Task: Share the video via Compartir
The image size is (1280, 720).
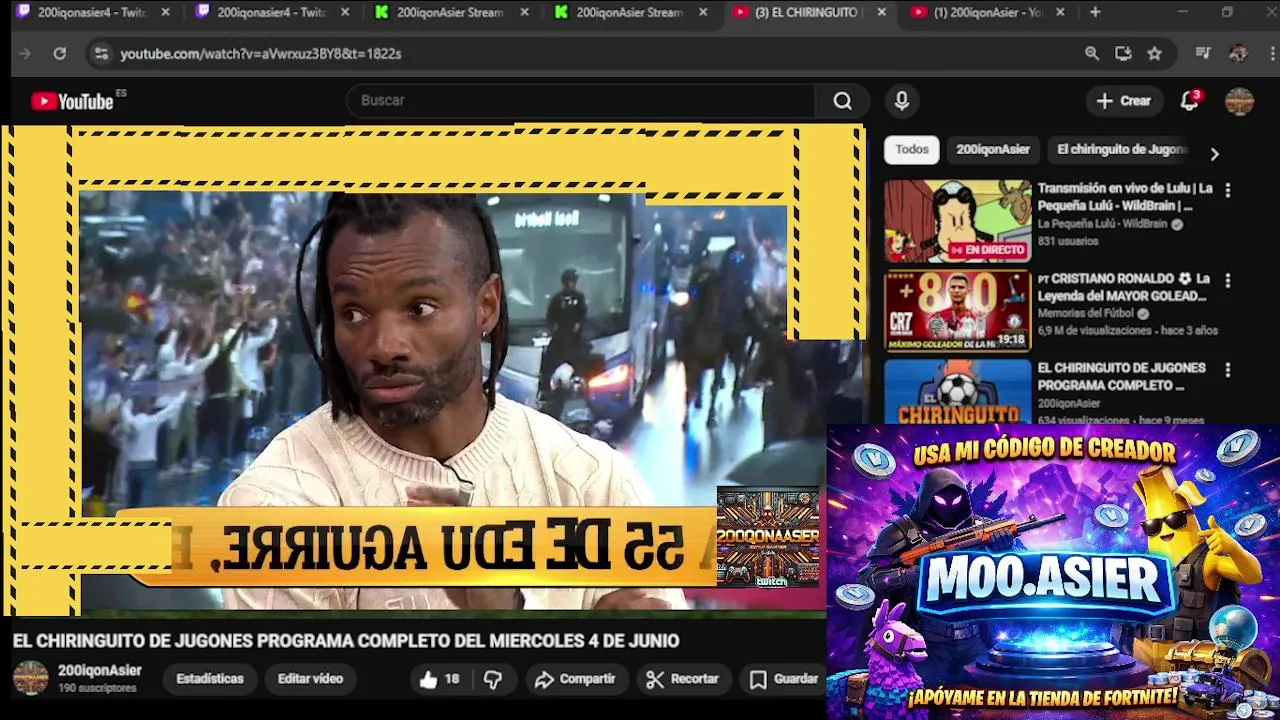Action: coord(575,679)
